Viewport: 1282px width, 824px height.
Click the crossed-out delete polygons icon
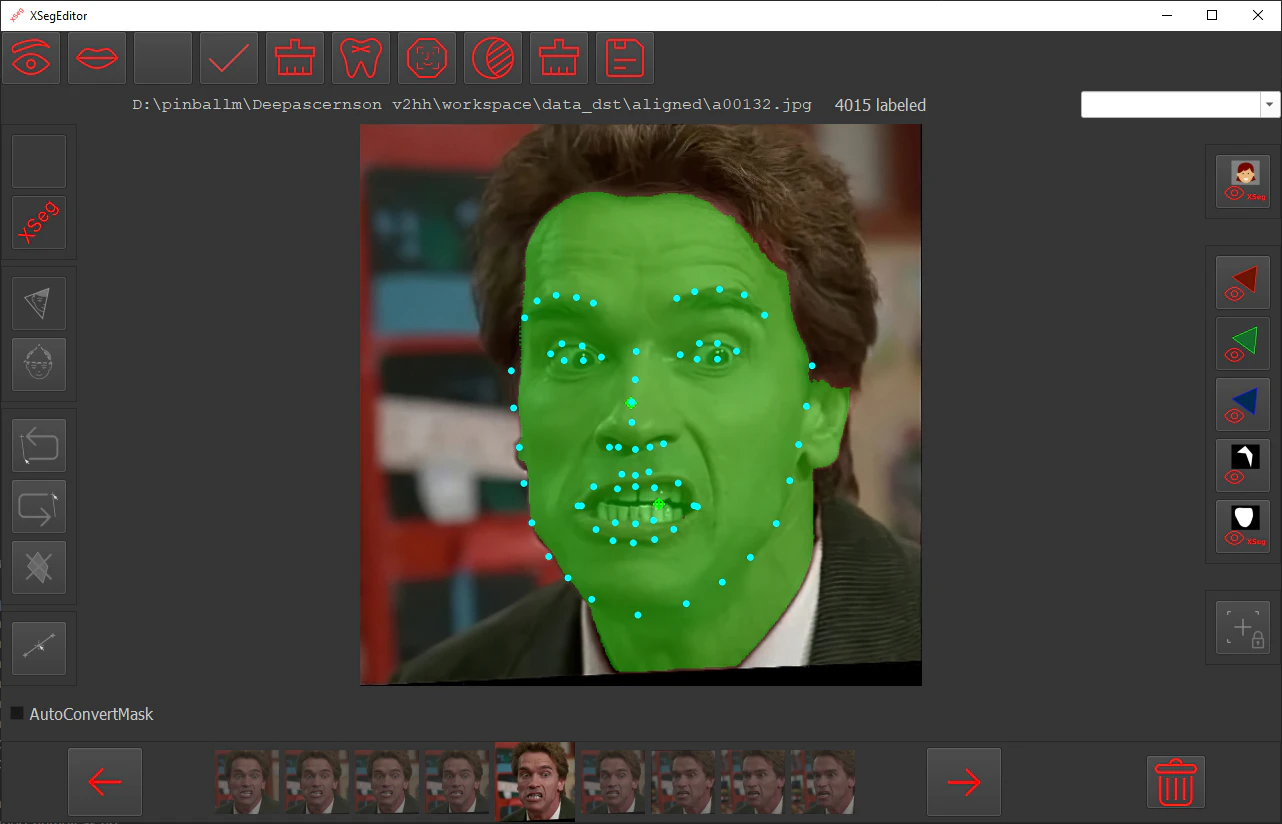coord(39,567)
